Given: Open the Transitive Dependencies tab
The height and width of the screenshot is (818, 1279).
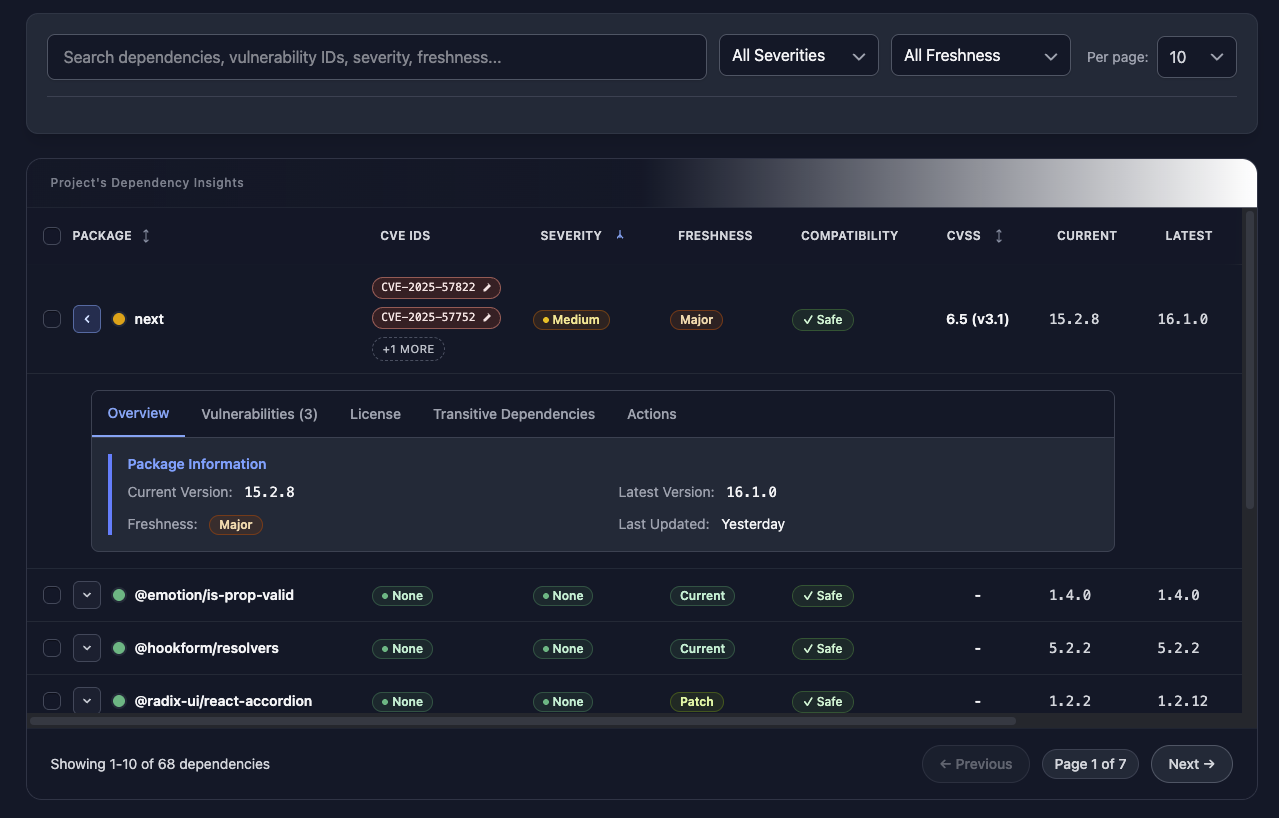Looking at the screenshot, I should click(x=513, y=413).
